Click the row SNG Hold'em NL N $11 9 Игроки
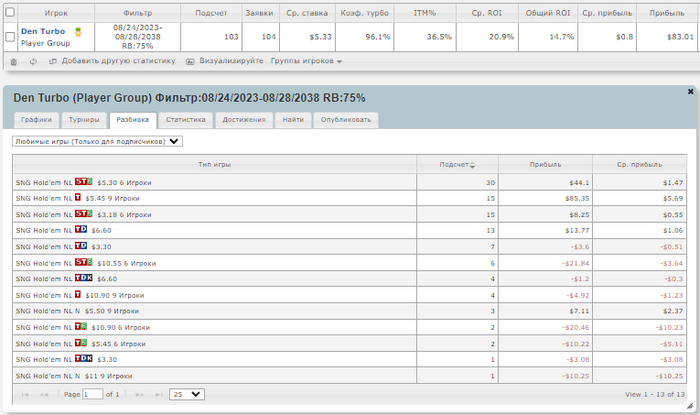The height and width of the screenshot is (415, 700). pos(350,376)
